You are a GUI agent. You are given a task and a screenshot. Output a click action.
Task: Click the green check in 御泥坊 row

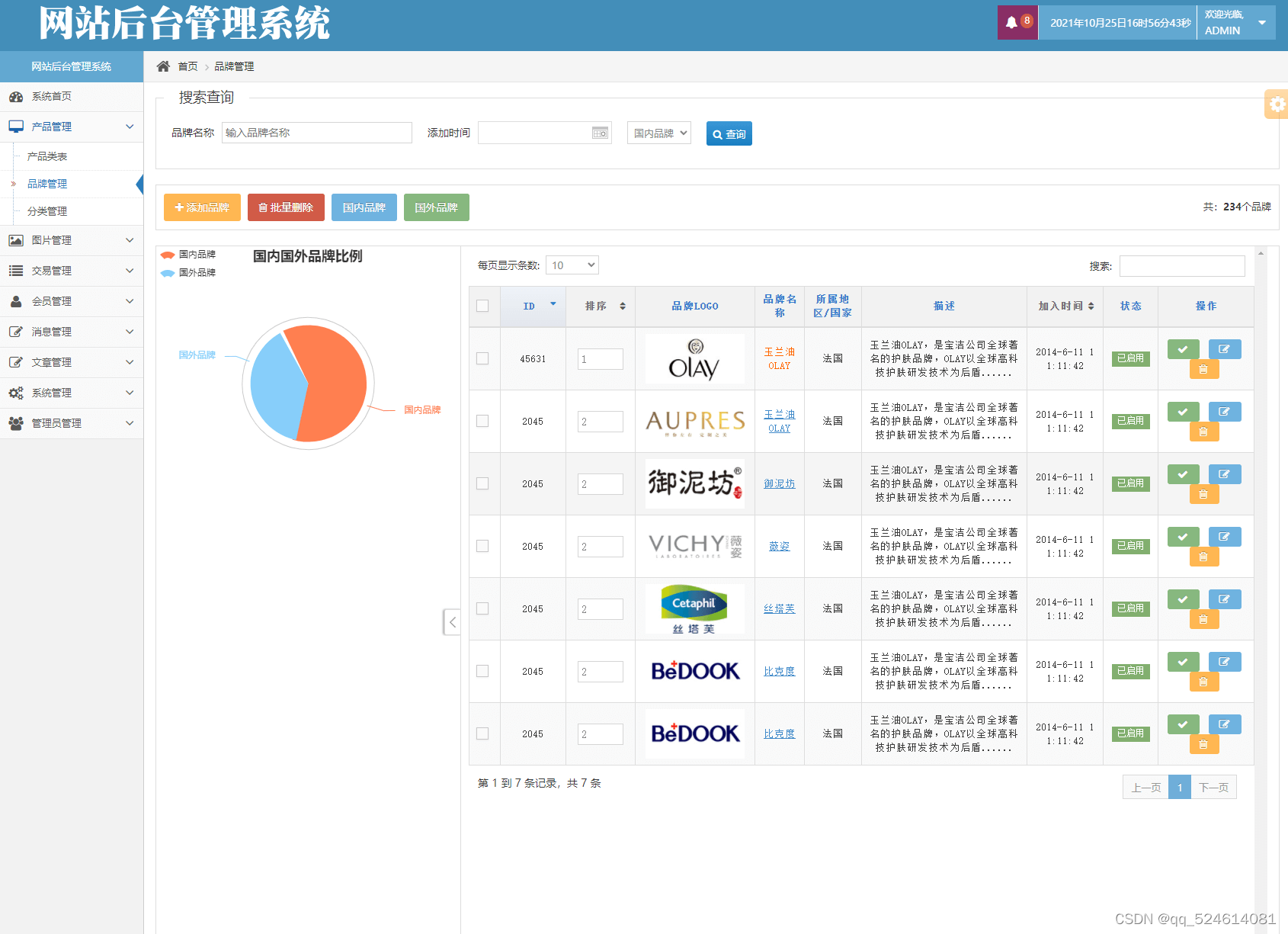point(1183,474)
